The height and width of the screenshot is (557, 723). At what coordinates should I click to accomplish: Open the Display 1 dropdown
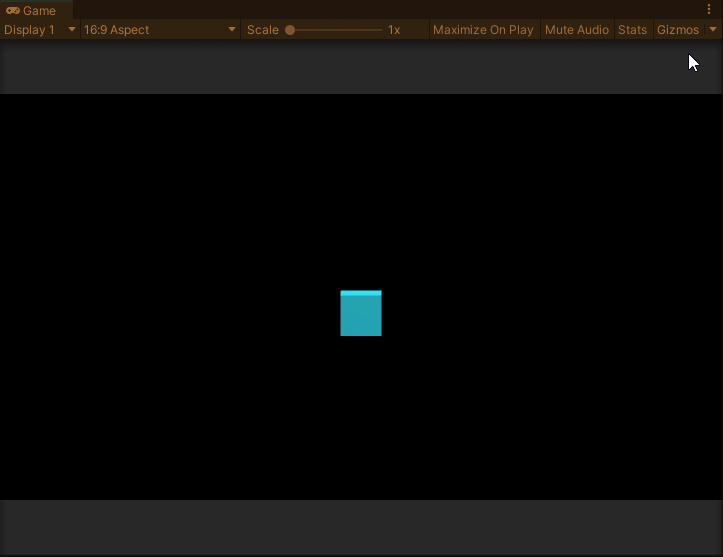coord(40,30)
